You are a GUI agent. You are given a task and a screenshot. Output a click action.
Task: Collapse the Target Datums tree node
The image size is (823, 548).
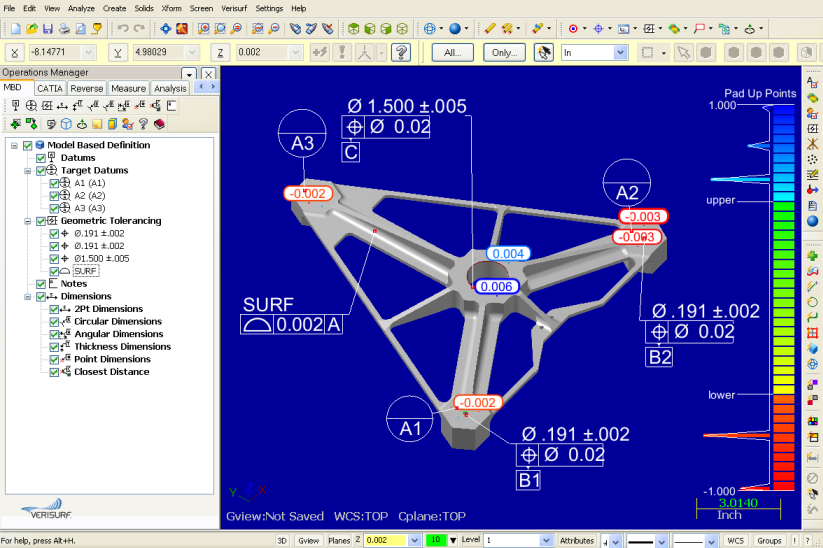tap(27, 171)
